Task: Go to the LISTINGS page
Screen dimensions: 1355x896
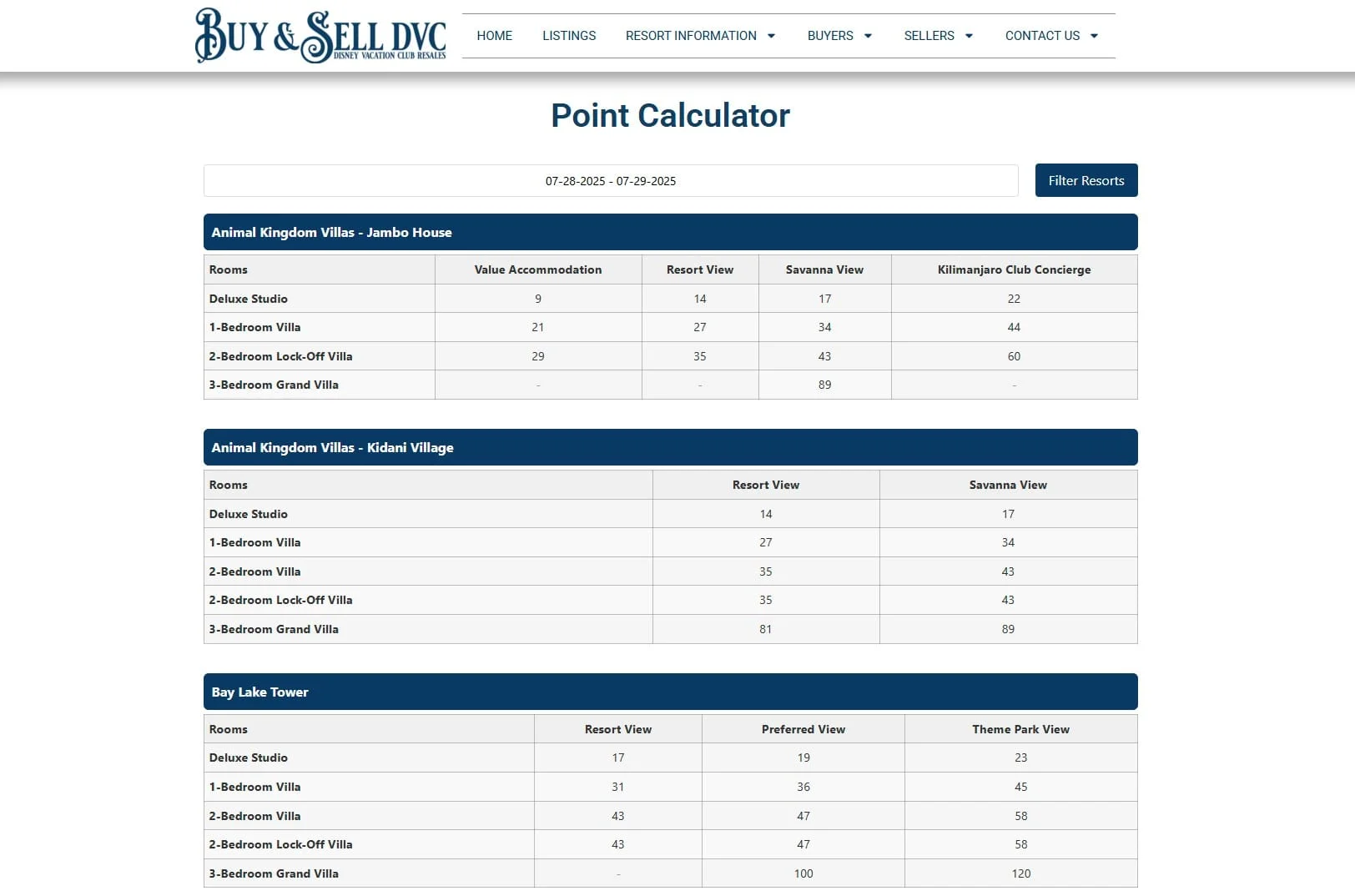Action: click(x=569, y=36)
